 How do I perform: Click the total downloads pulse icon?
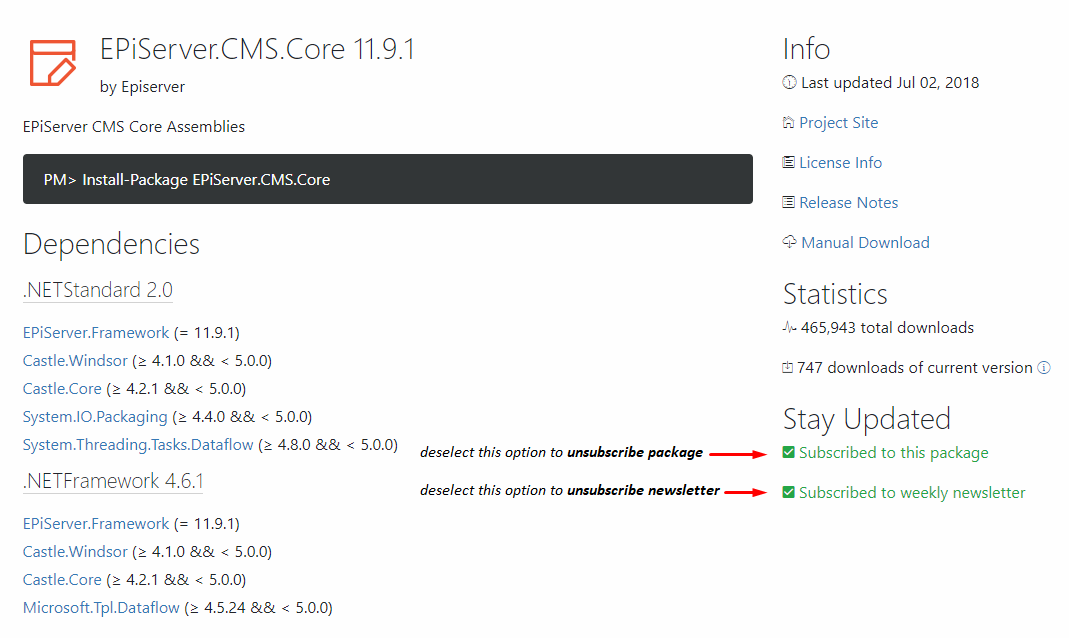pyautogui.click(x=790, y=328)
